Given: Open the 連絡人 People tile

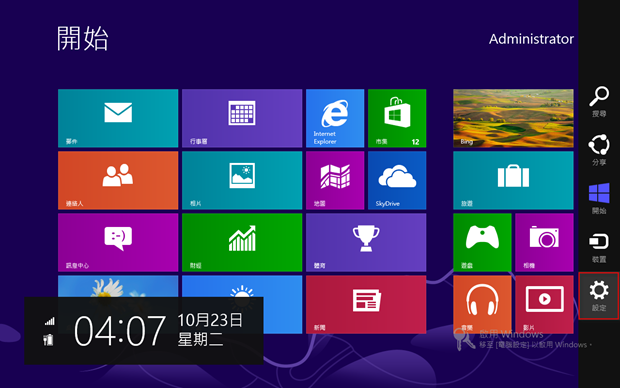Looking at the screenshot, I should click(x=118, y=180).
